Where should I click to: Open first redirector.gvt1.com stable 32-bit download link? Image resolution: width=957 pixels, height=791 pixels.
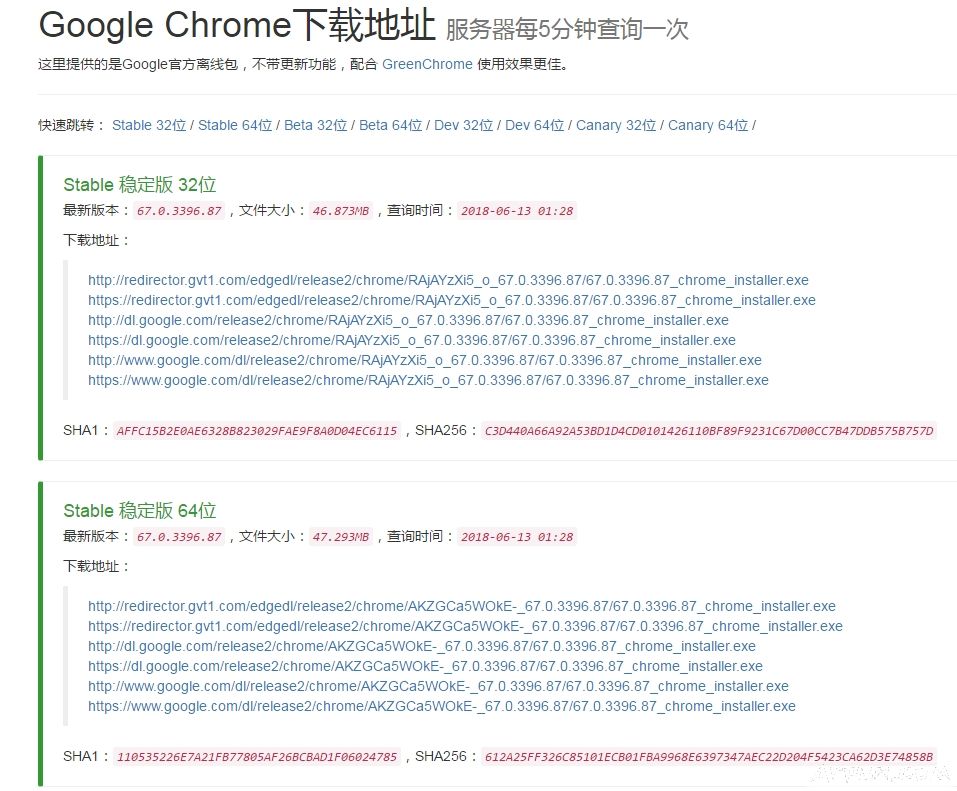[x=447, y=280]
